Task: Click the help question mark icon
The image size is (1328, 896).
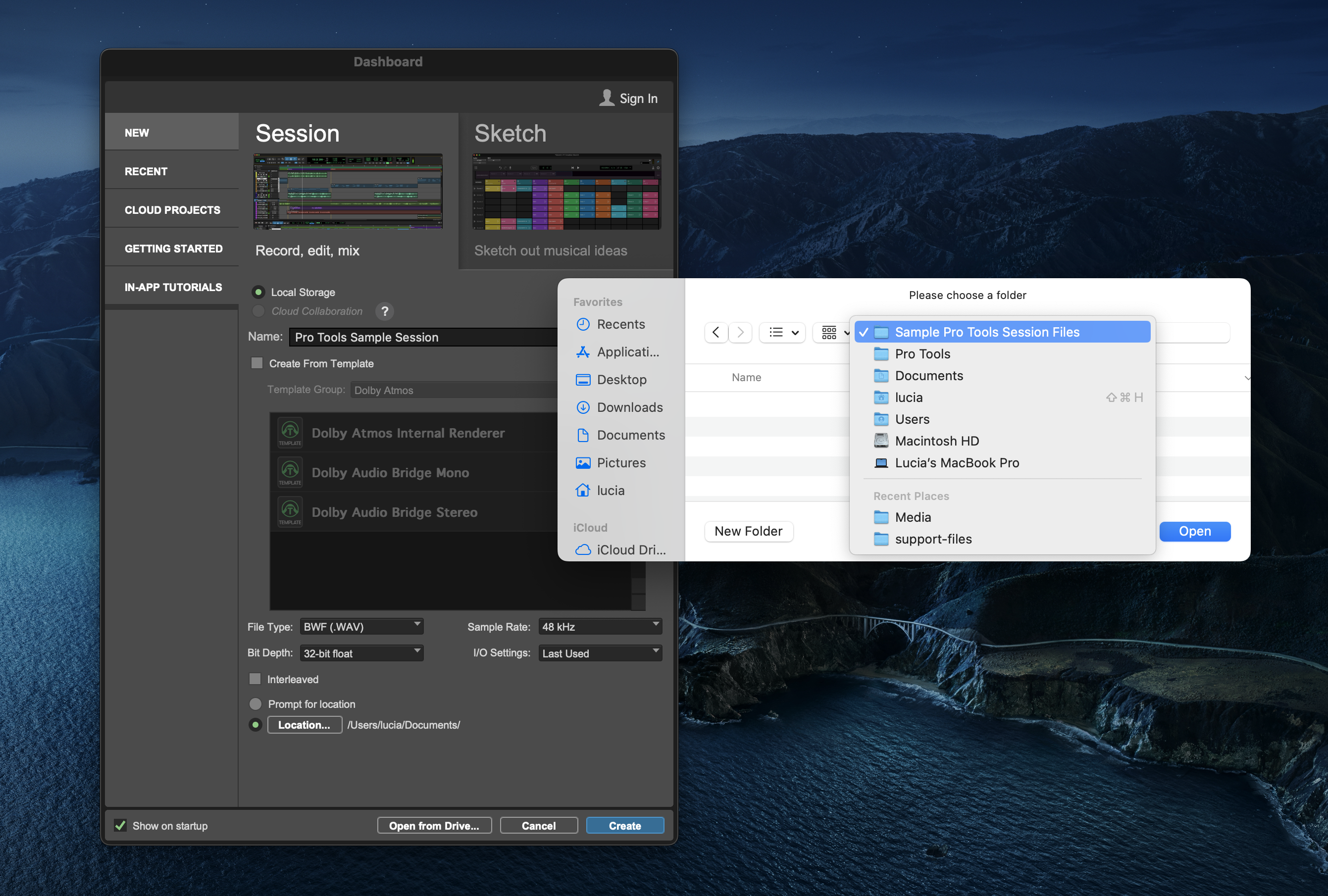Action: 385,311
